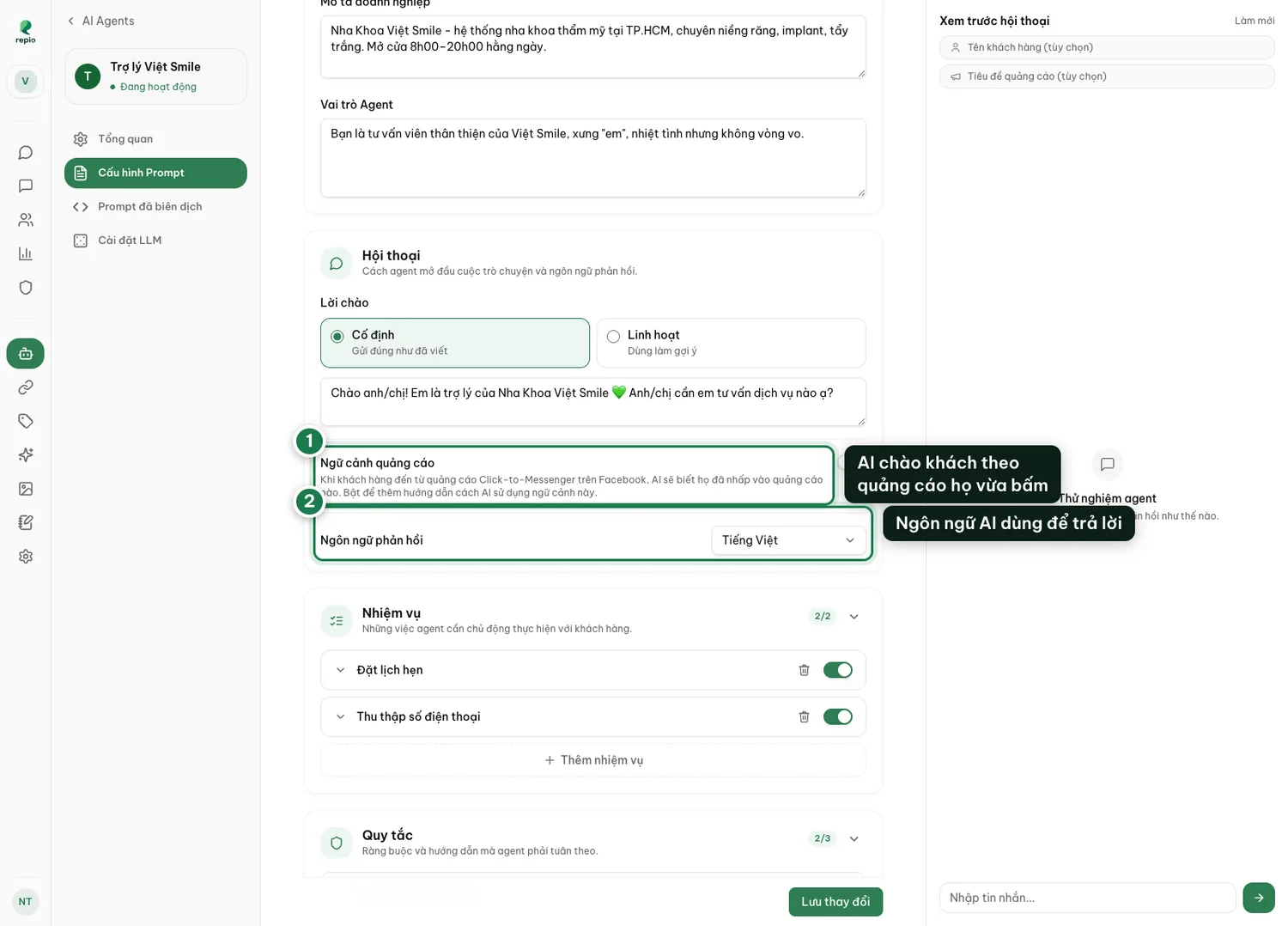Go to Tổng quan menu item
This screenshot has width=1288, height=926.
[155, 139]
